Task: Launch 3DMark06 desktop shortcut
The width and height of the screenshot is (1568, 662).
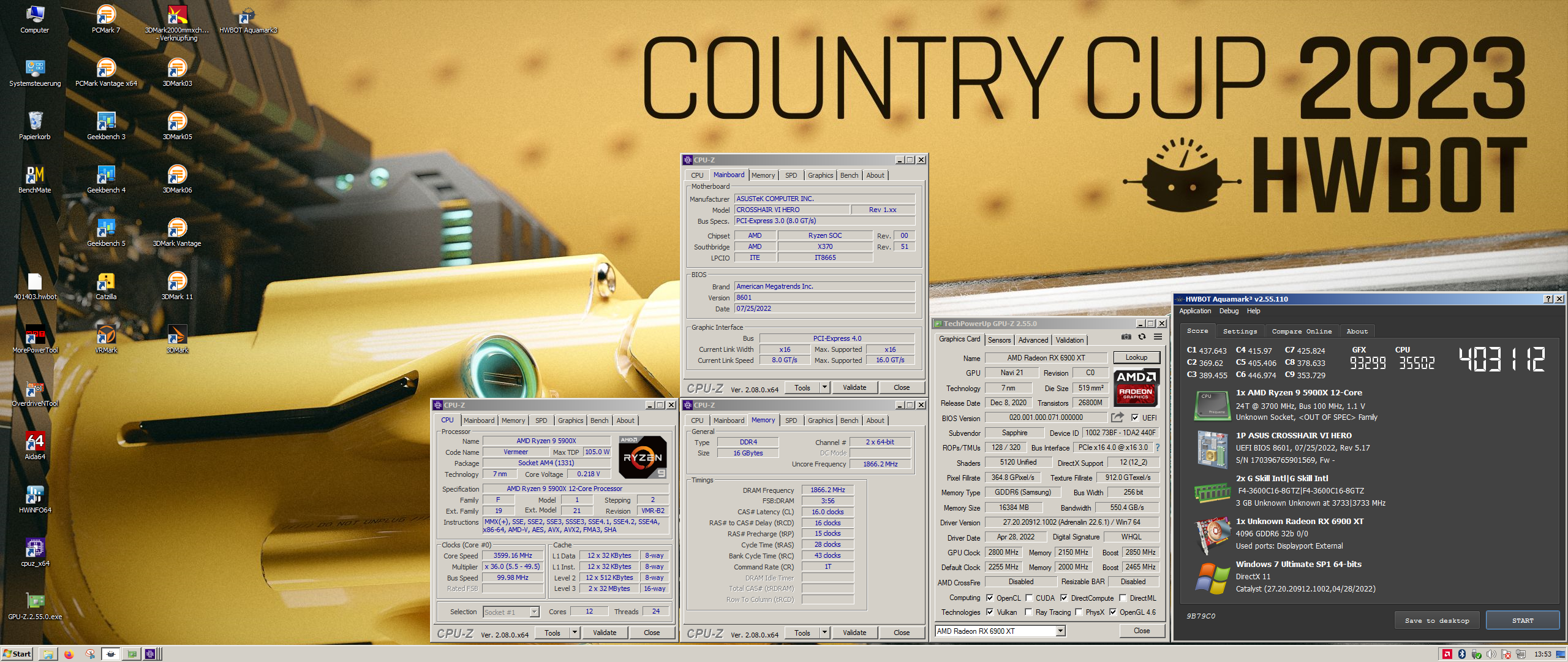Action: tap(177, 179)
